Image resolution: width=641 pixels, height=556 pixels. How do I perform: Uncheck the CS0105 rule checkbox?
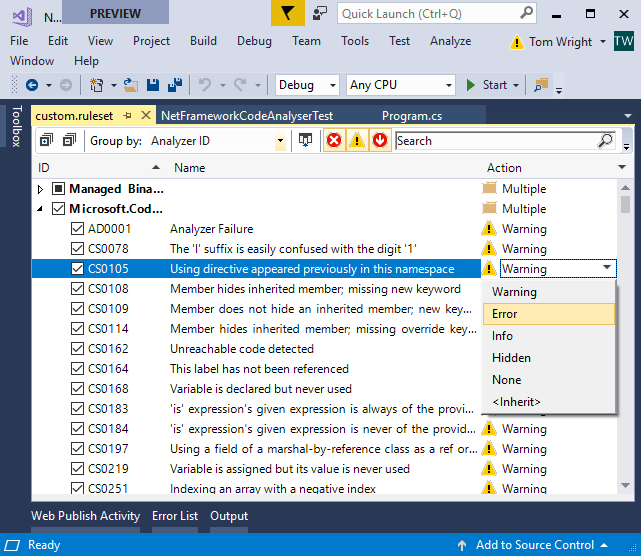77,269
